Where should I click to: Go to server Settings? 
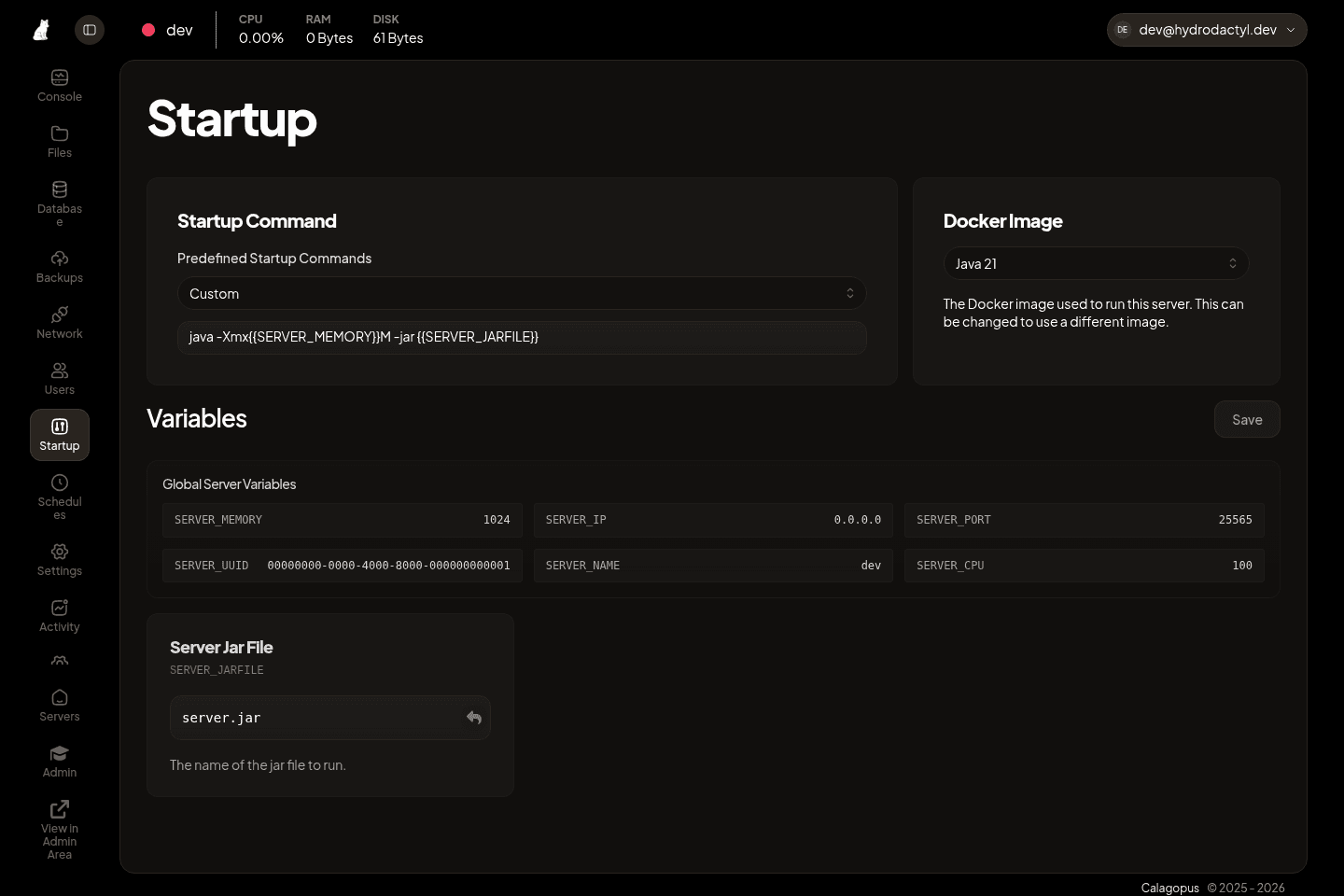pos(60,560)
